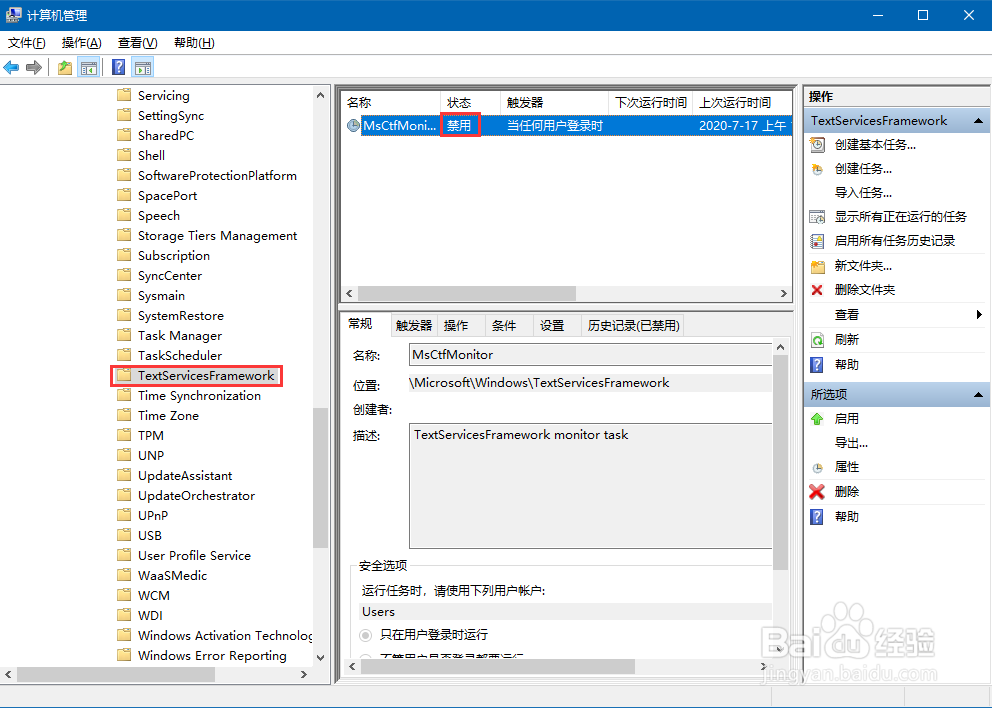Click the Show all running tasks icon
Viewport: 992px width, 708px height.
coord(817,217)
